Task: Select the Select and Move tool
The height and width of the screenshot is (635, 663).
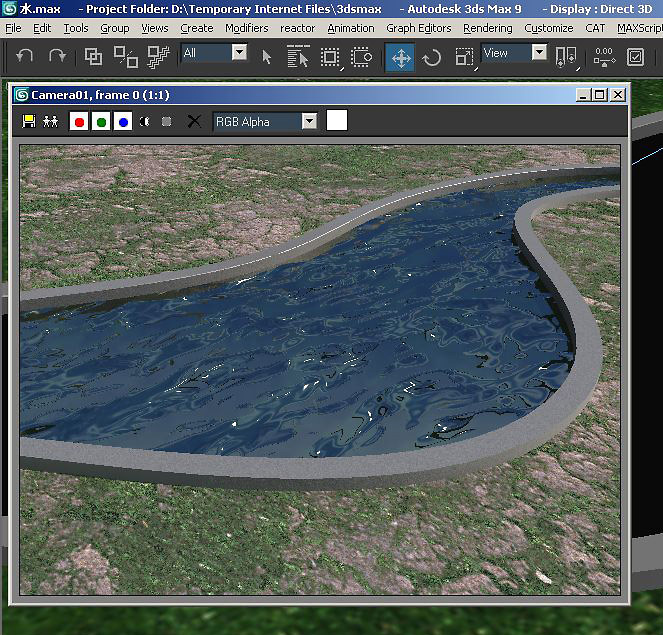Action: 400,57
